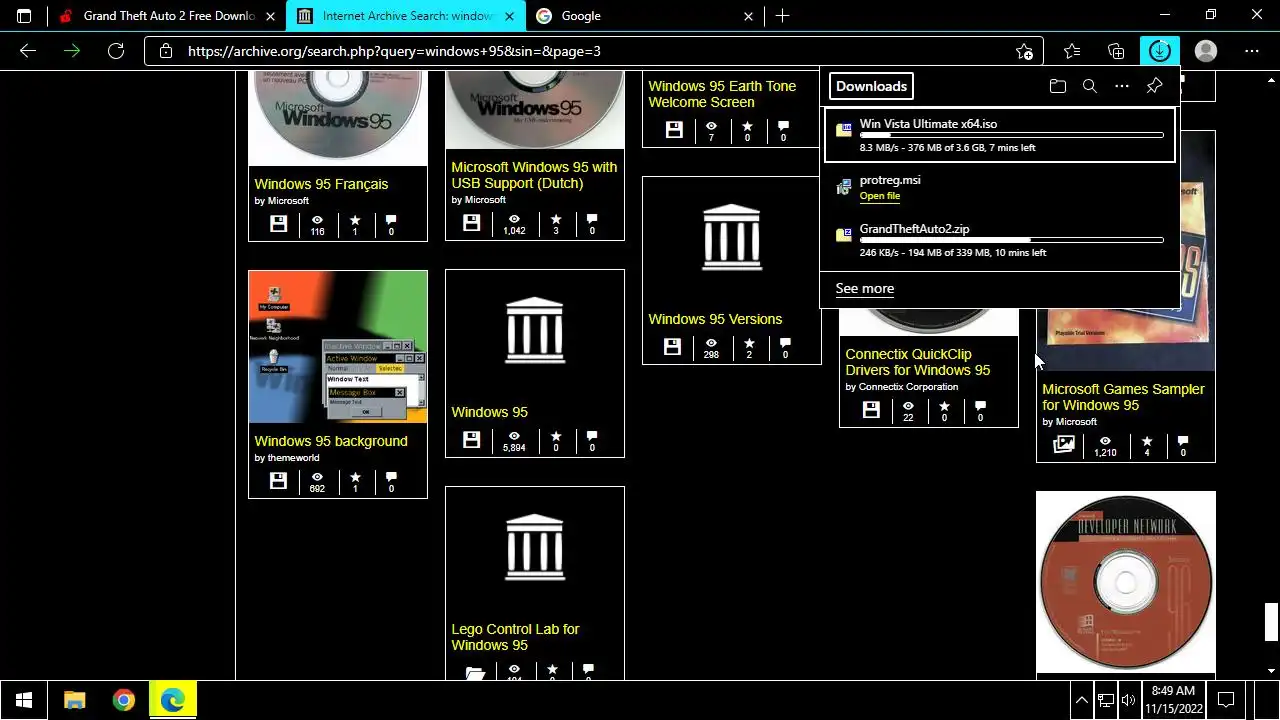This screenshot has height=720, width=1280.
Task: Click See more in Downloads
Action: [865, 288]
